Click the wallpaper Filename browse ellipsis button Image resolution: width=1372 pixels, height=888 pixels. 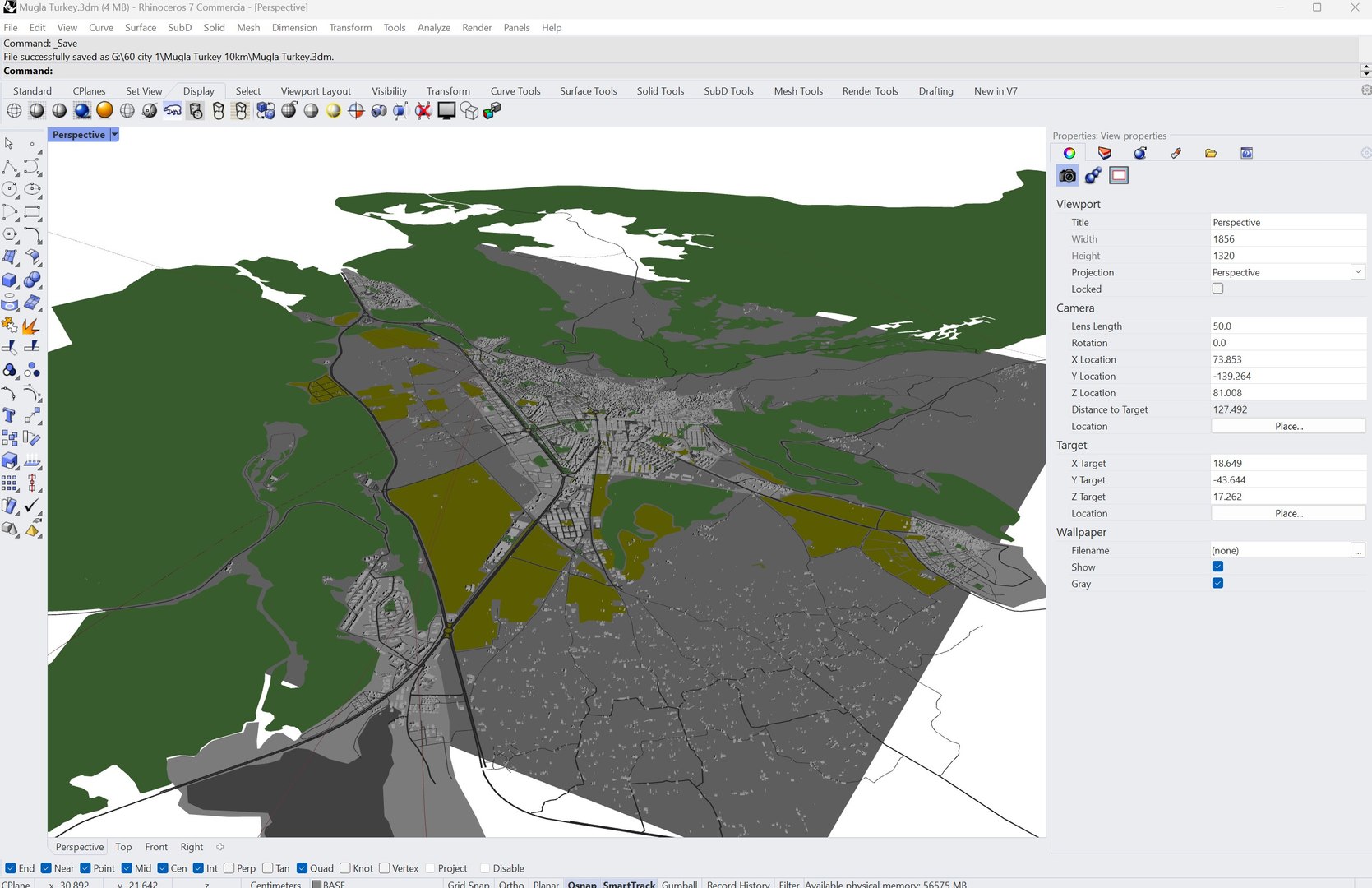click(1358, 551)
